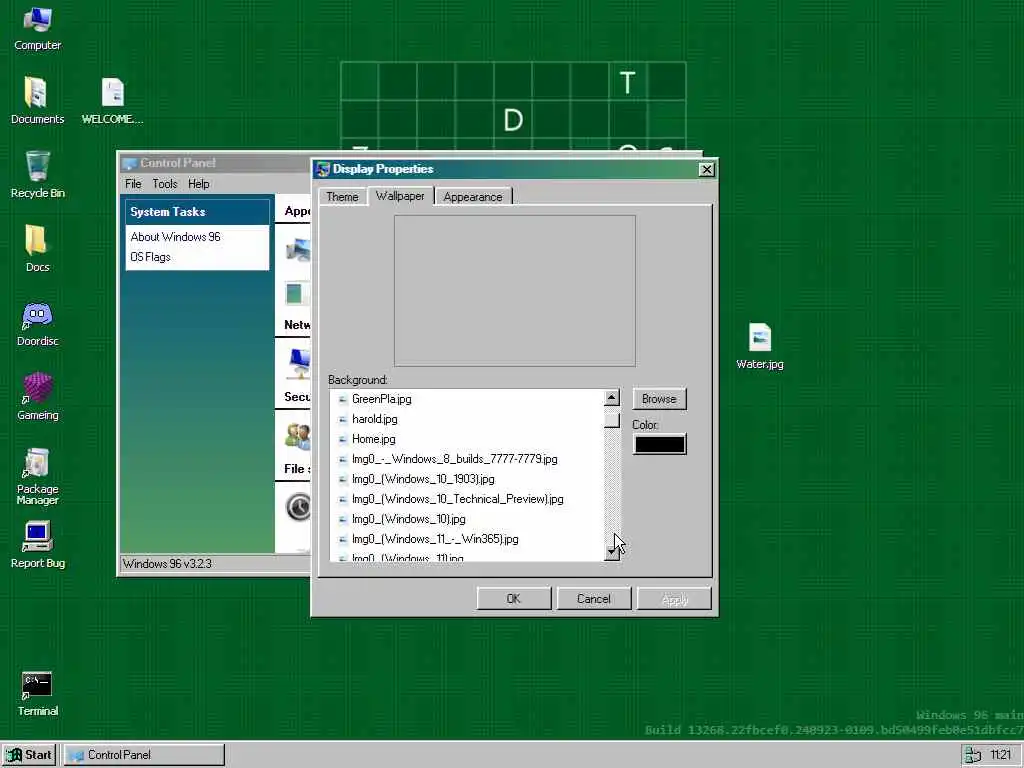Click the Display Properties title bar icon
This screenshot has height=768, width=1024.
click(x=323, y=169)
